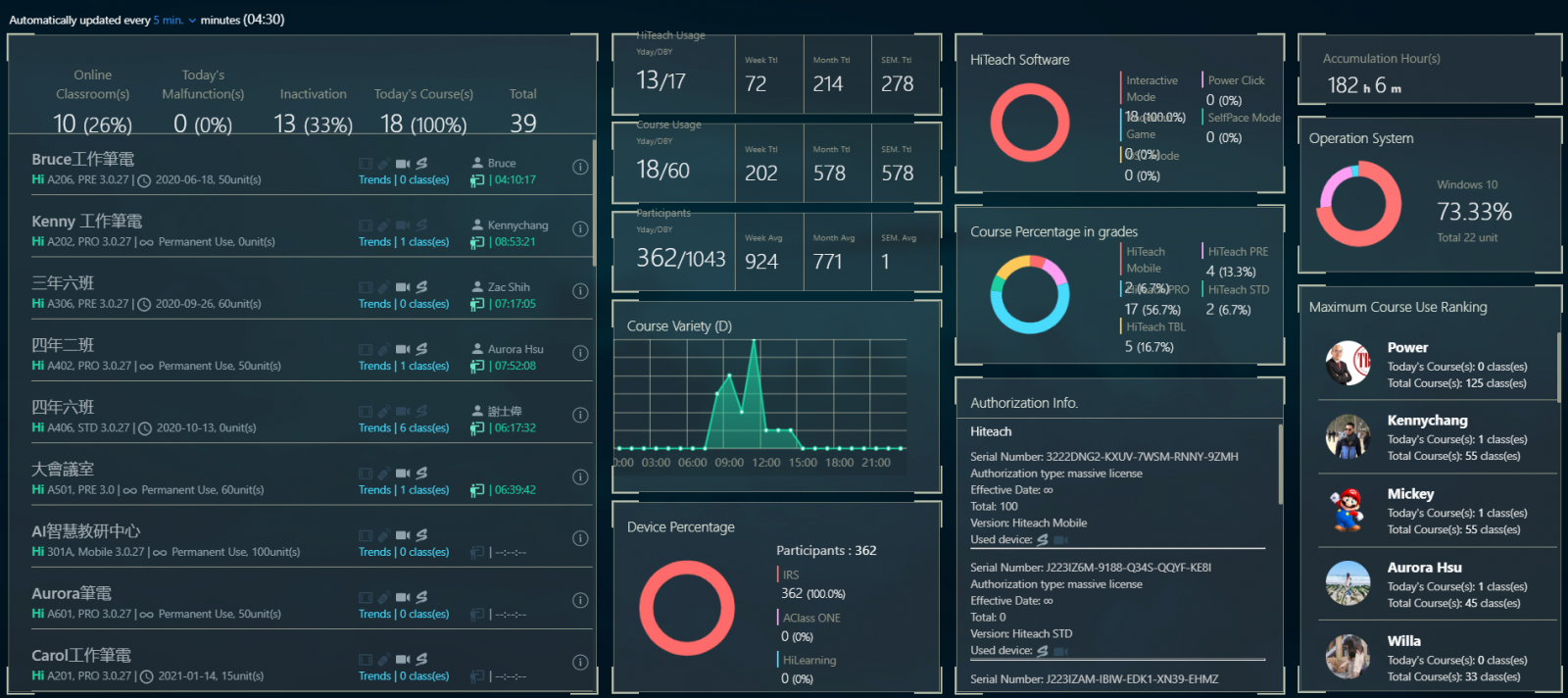This screenshot has width=1568, height=698.
Task: Click the Maximum Course Use Ranking scrollbar
Action: coord(1558,367)
